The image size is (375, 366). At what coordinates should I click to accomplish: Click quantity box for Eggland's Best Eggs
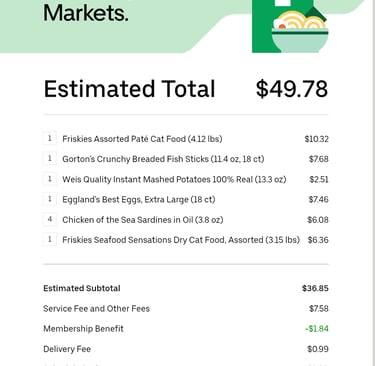(x=50, y=199)
